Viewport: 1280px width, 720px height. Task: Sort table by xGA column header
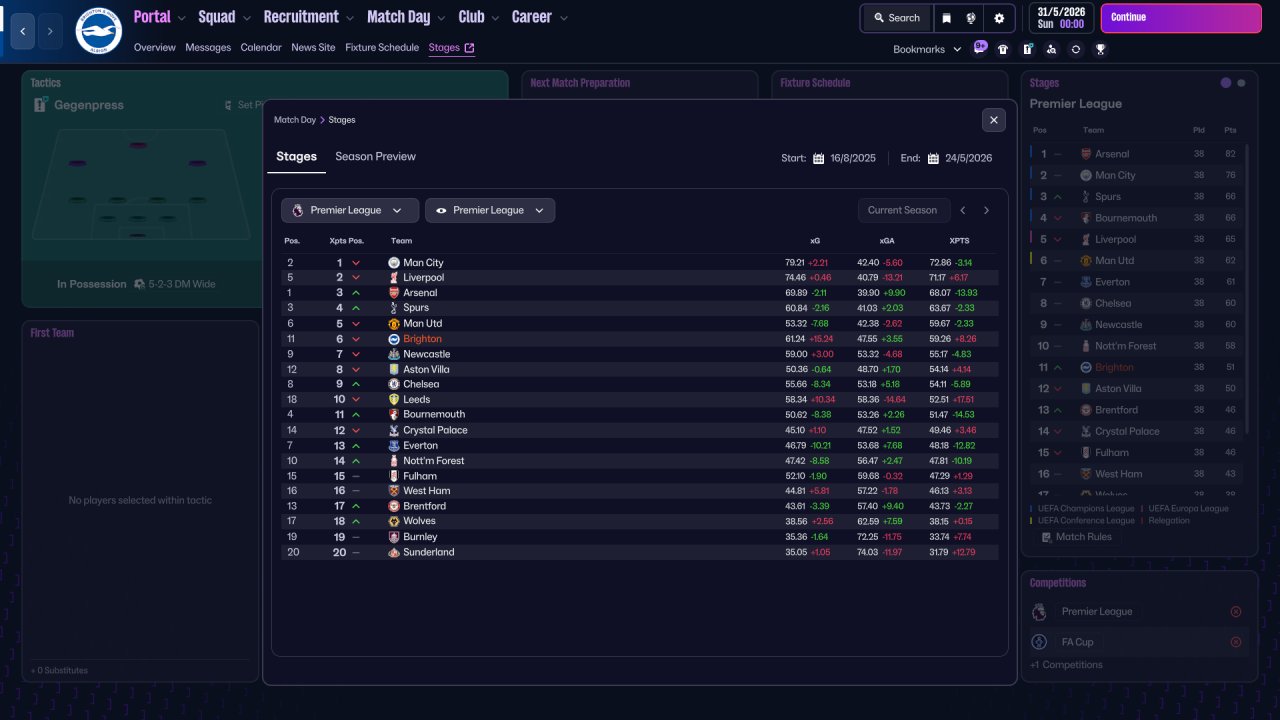coord(887,241)
